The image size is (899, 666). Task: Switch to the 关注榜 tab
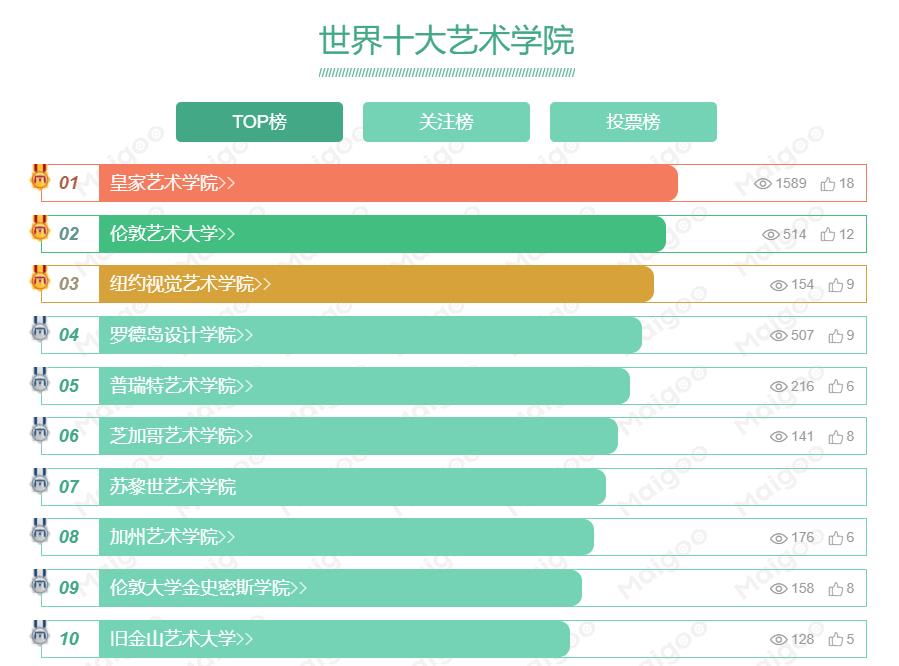447,121
